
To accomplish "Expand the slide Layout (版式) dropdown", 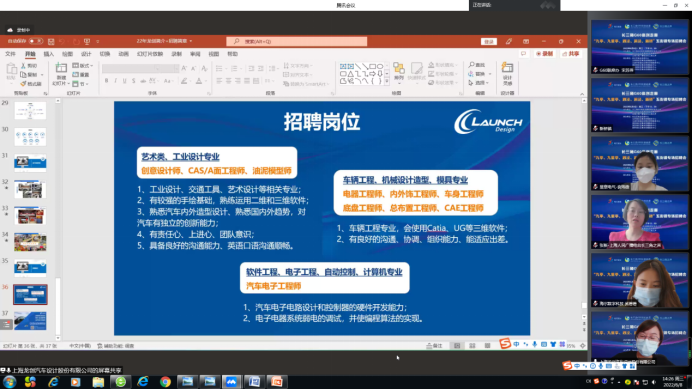I will (x=83, y=65).
